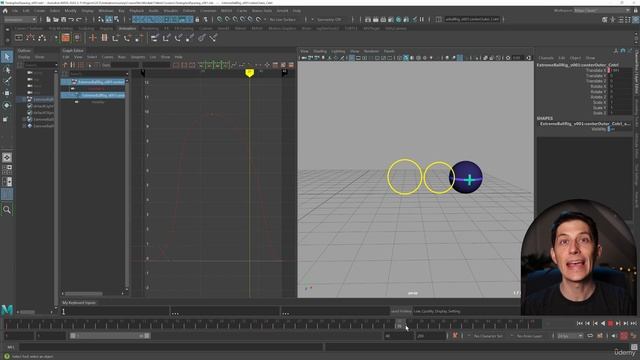Screen dimensions: 640x360
Task: Open the Channel Box Object menu
Action: 575,58
